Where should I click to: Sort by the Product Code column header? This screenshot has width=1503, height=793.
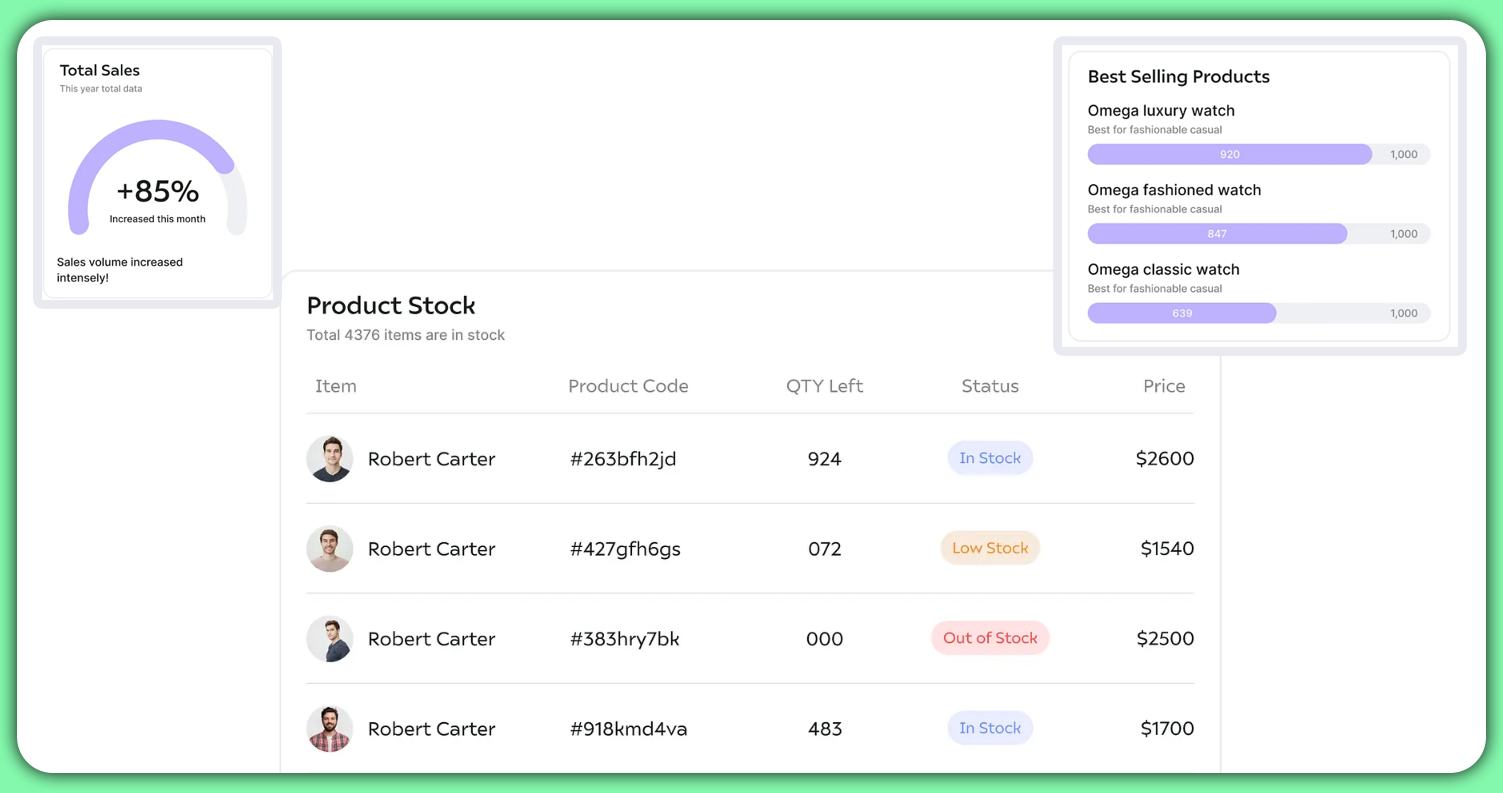[x=628, y=386]
